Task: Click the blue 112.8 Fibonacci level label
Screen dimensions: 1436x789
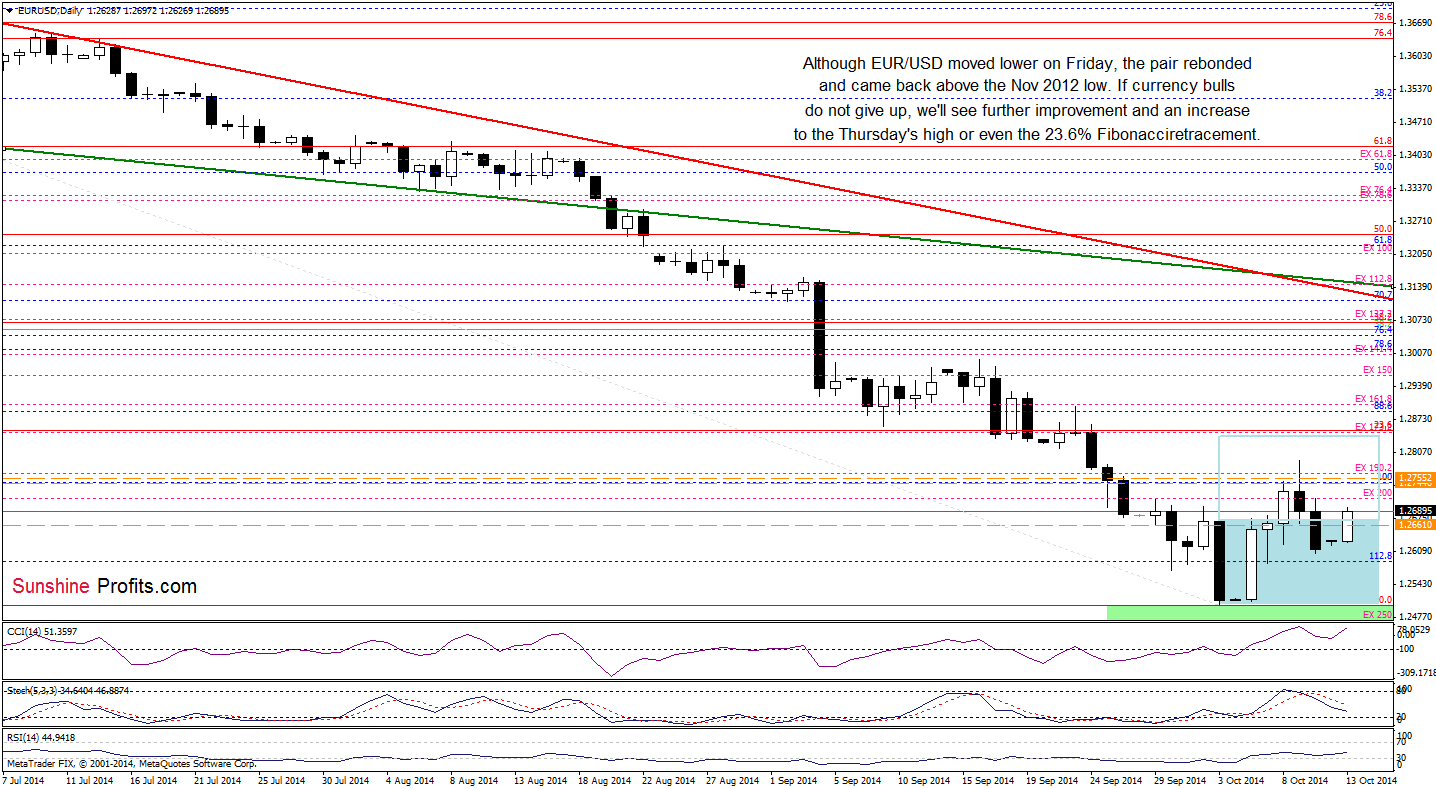Action: point(1380,555)
